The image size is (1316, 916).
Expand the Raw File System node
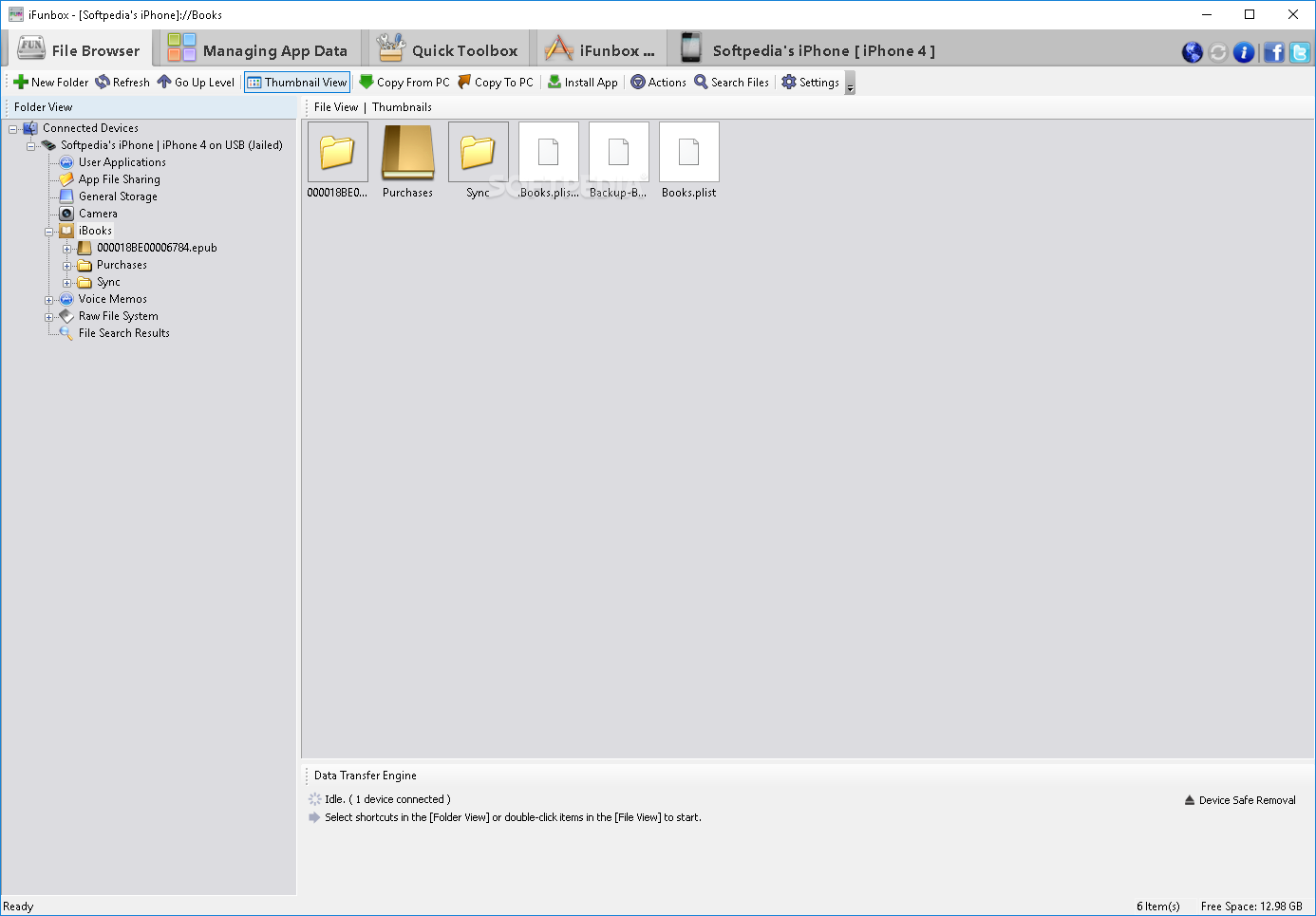click(49, 317)
